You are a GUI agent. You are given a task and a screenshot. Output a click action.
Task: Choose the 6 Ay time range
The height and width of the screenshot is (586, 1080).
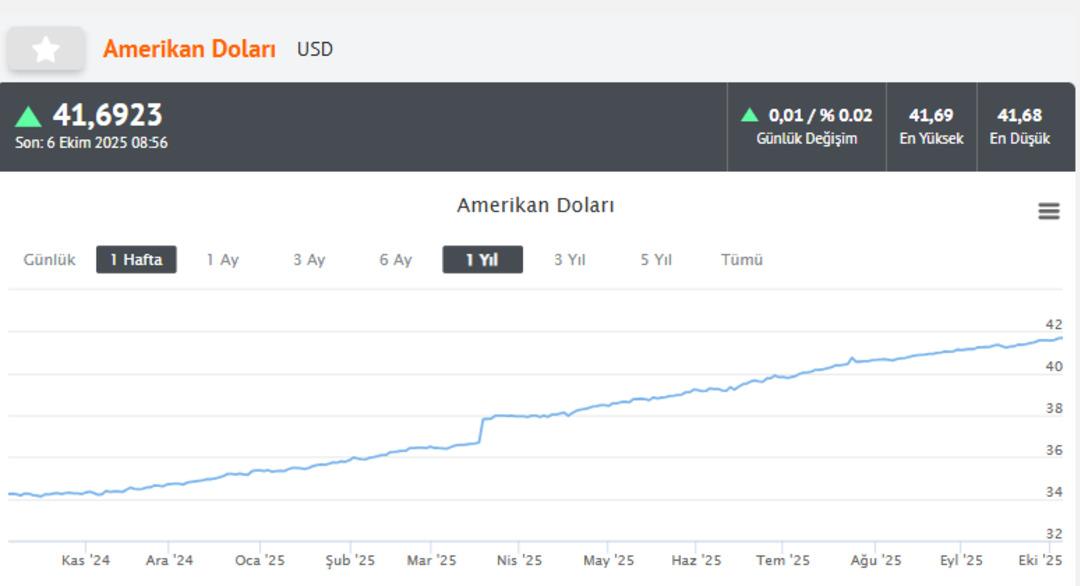click(395, 260)
